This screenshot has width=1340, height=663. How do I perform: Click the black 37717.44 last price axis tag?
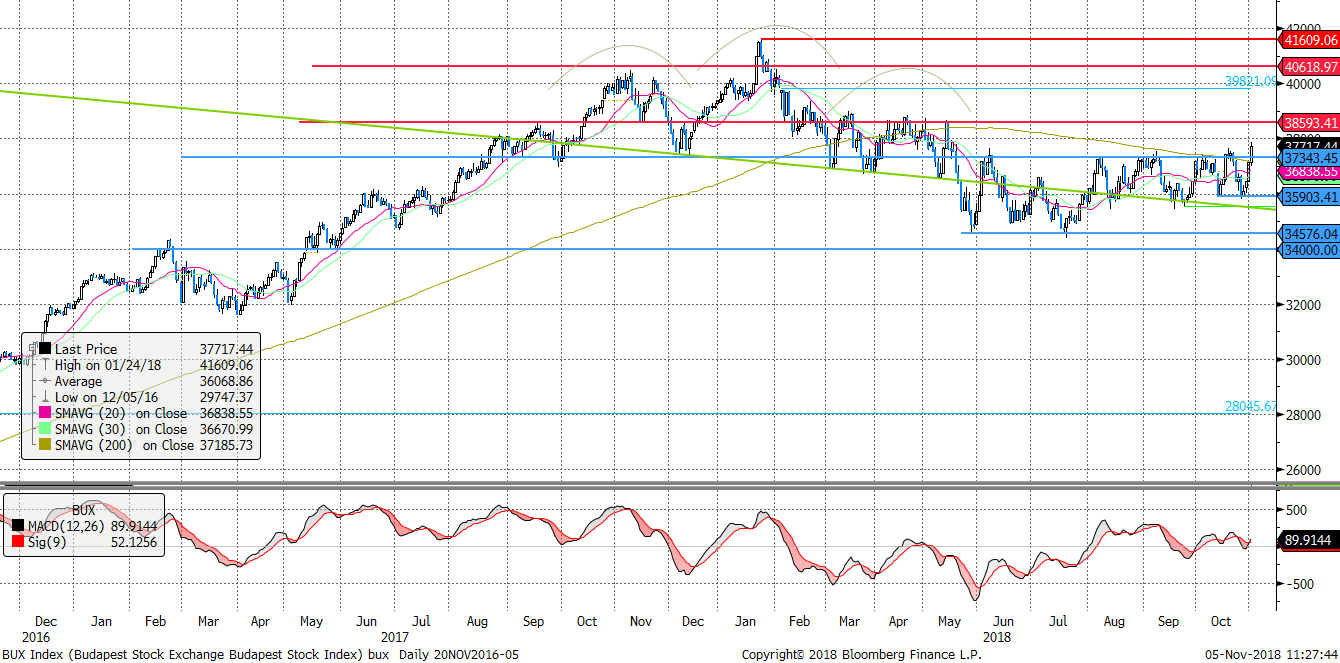click(1310, 145)
